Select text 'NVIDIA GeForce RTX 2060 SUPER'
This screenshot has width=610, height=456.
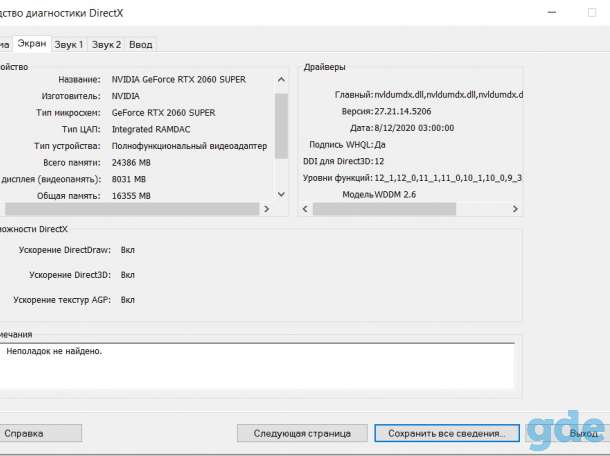[x=179, y=79]
